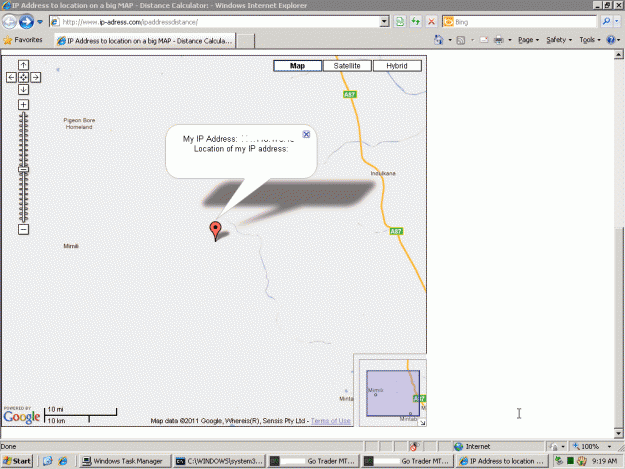Pan the map right with the arrow
Screen dimensions: 625x469
[x=35, y=77]
